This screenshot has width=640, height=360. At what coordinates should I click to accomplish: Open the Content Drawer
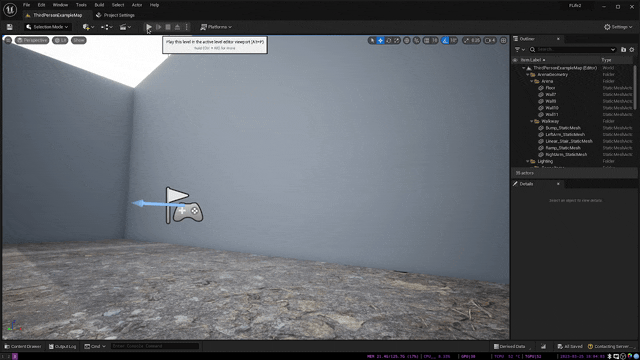click(23, 347)
